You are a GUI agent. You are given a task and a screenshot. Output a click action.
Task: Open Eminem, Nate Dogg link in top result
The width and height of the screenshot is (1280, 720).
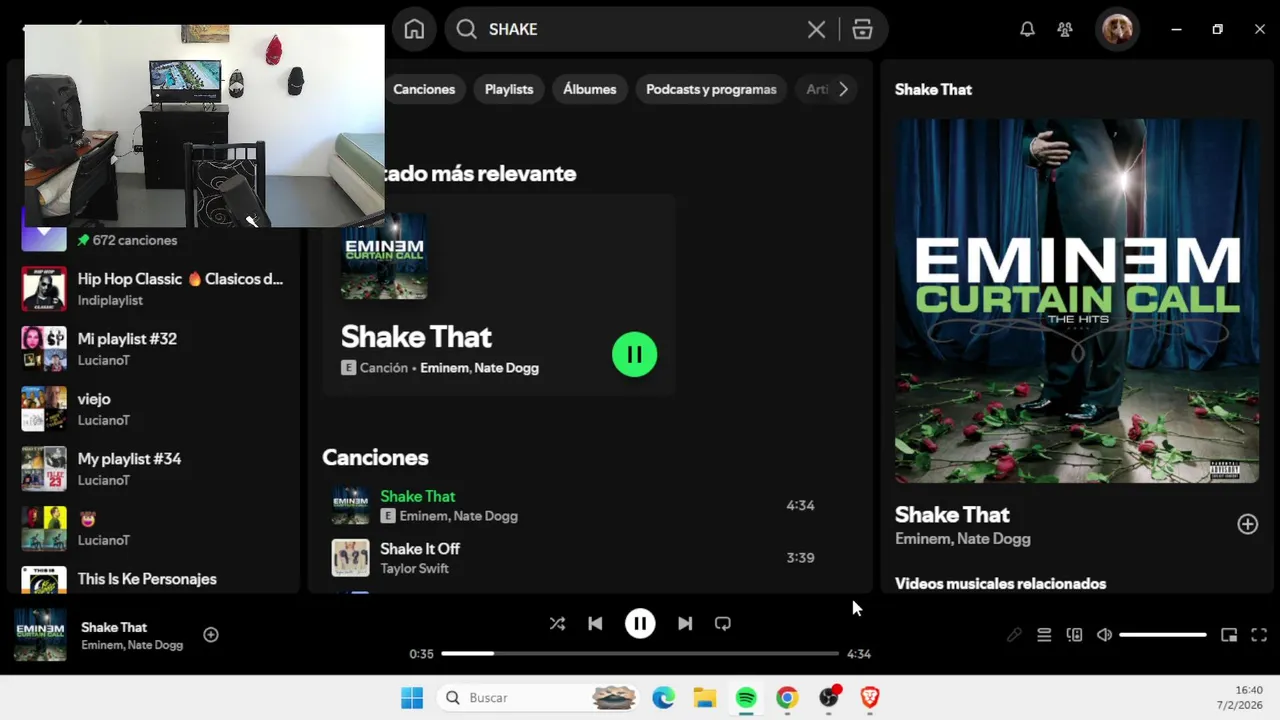(479, 368)
